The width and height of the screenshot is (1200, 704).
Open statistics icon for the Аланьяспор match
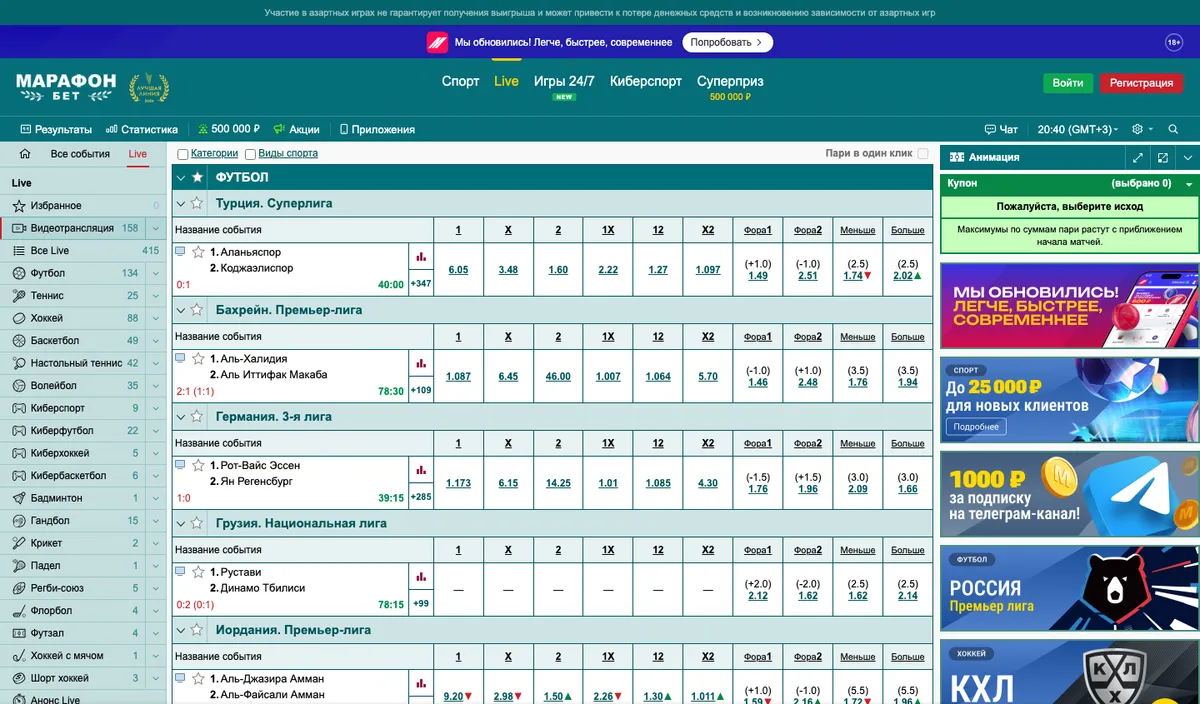tap(421, 257)
